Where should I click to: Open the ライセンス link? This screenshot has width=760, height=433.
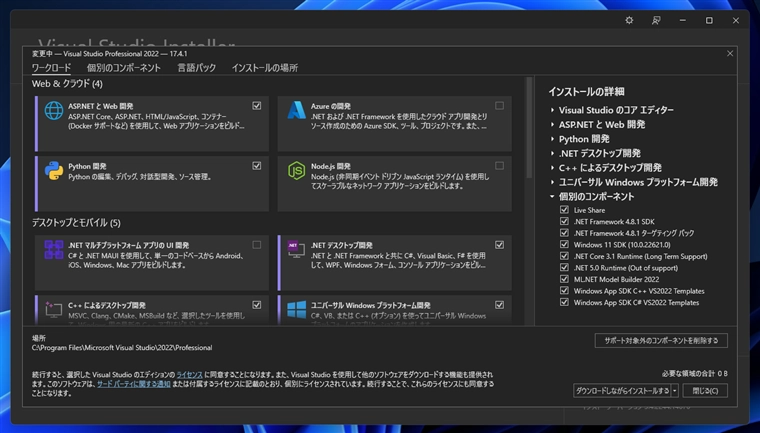190,375
